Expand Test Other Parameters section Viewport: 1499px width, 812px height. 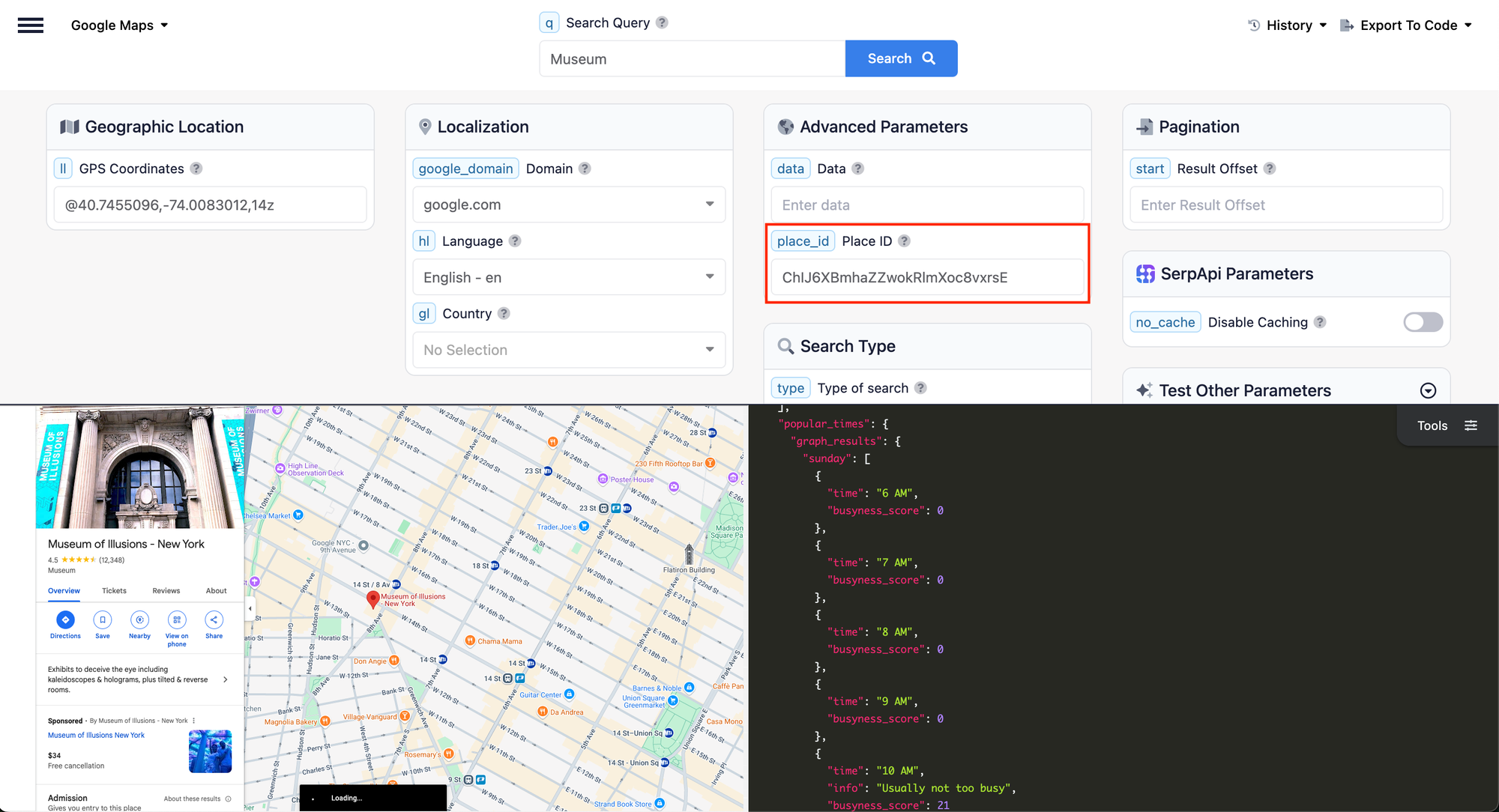1428,390
